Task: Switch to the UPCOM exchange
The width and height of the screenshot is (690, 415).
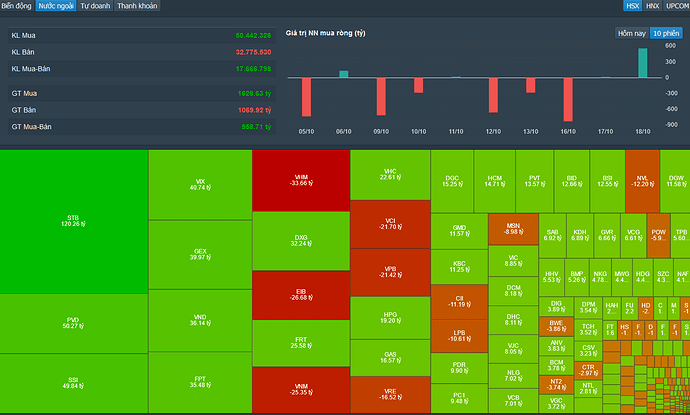Action: click(677, 6)
